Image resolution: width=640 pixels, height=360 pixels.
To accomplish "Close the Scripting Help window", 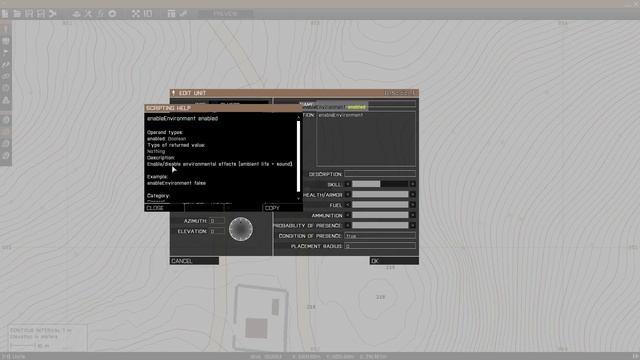I will pyautogui.click(x=164, y=208).
